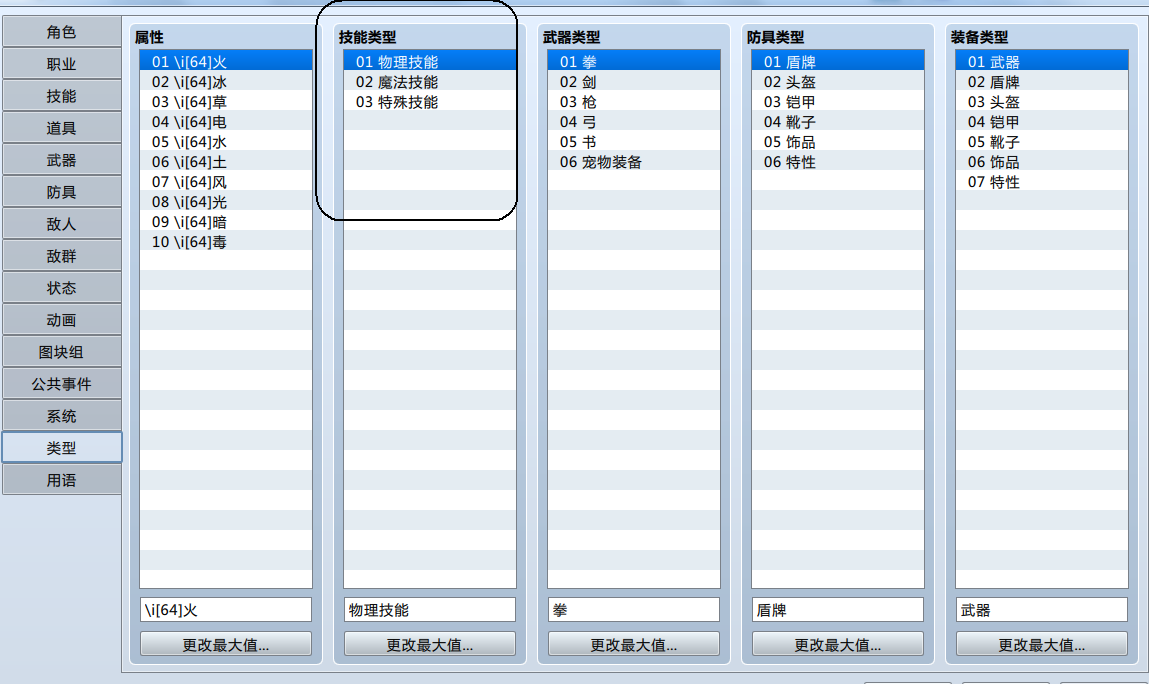This screenshot has width=1149, height=684.
Task: Select equipment type 01 武器
Action: point(1041,62)
